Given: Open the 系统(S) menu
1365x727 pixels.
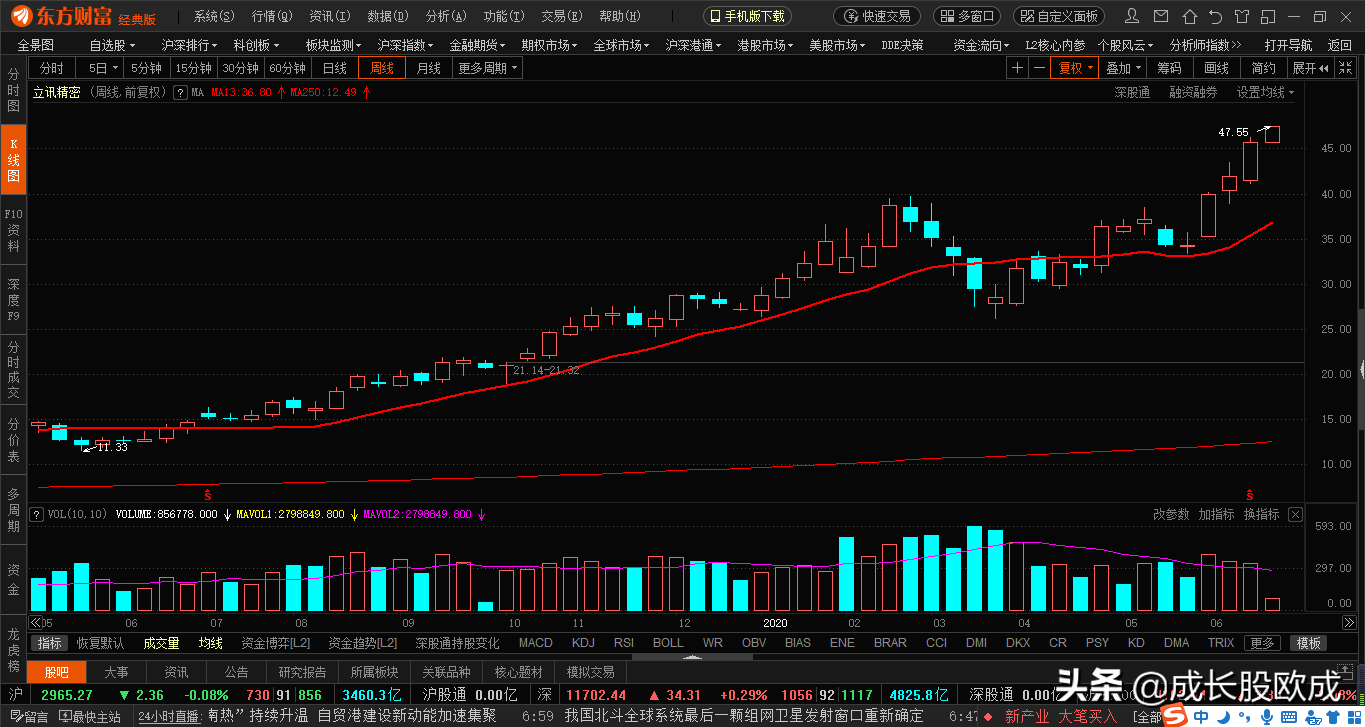Looking at the screenshot, I should pos(214,16).
